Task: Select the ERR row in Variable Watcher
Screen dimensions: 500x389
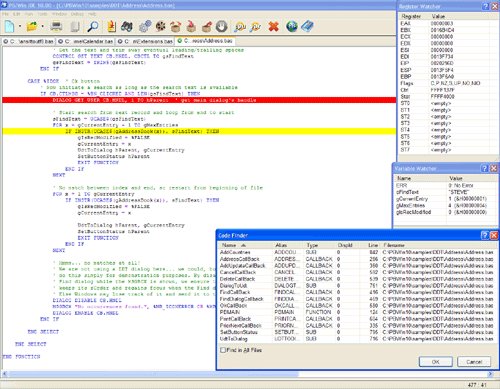Action: pos(445,185)
